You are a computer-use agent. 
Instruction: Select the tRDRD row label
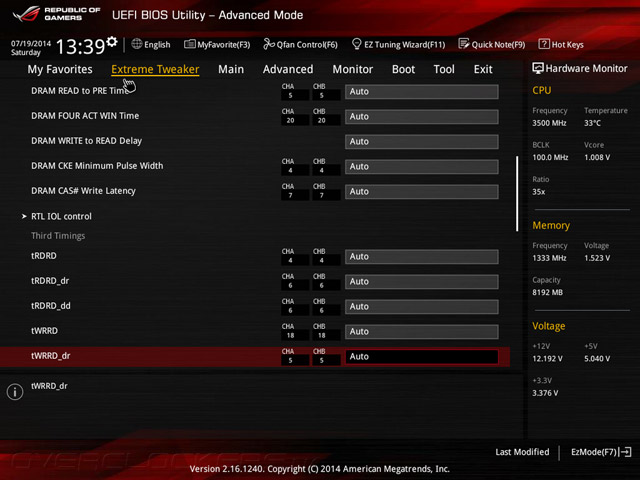tap(44, 256)
